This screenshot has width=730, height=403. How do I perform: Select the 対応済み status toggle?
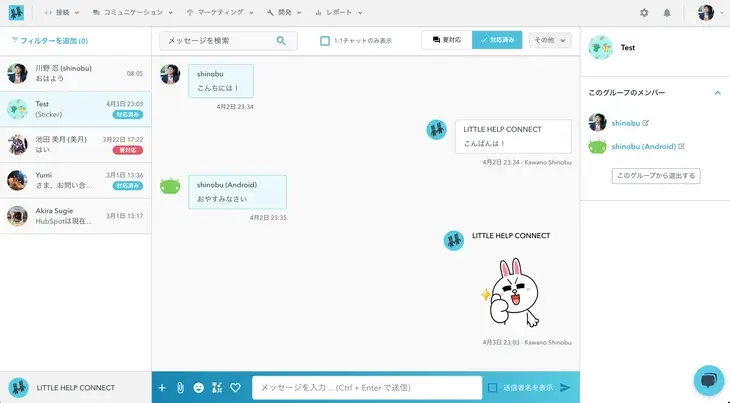[497, 40]
